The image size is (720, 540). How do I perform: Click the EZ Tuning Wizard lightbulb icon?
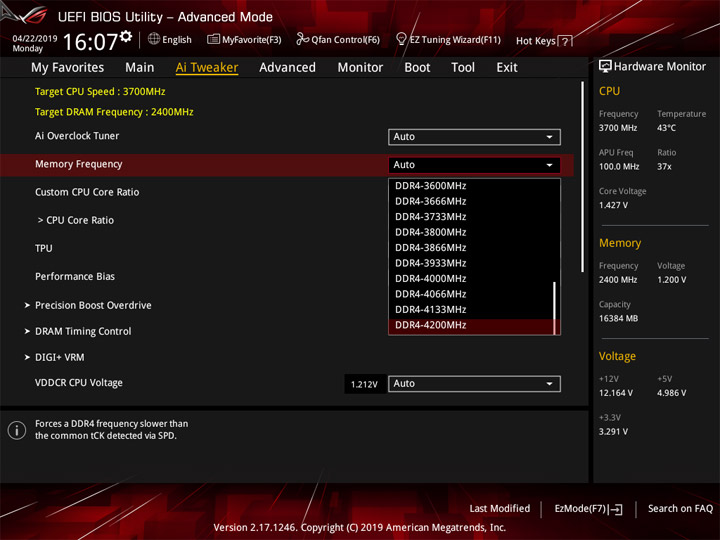(x=401, y=39)
